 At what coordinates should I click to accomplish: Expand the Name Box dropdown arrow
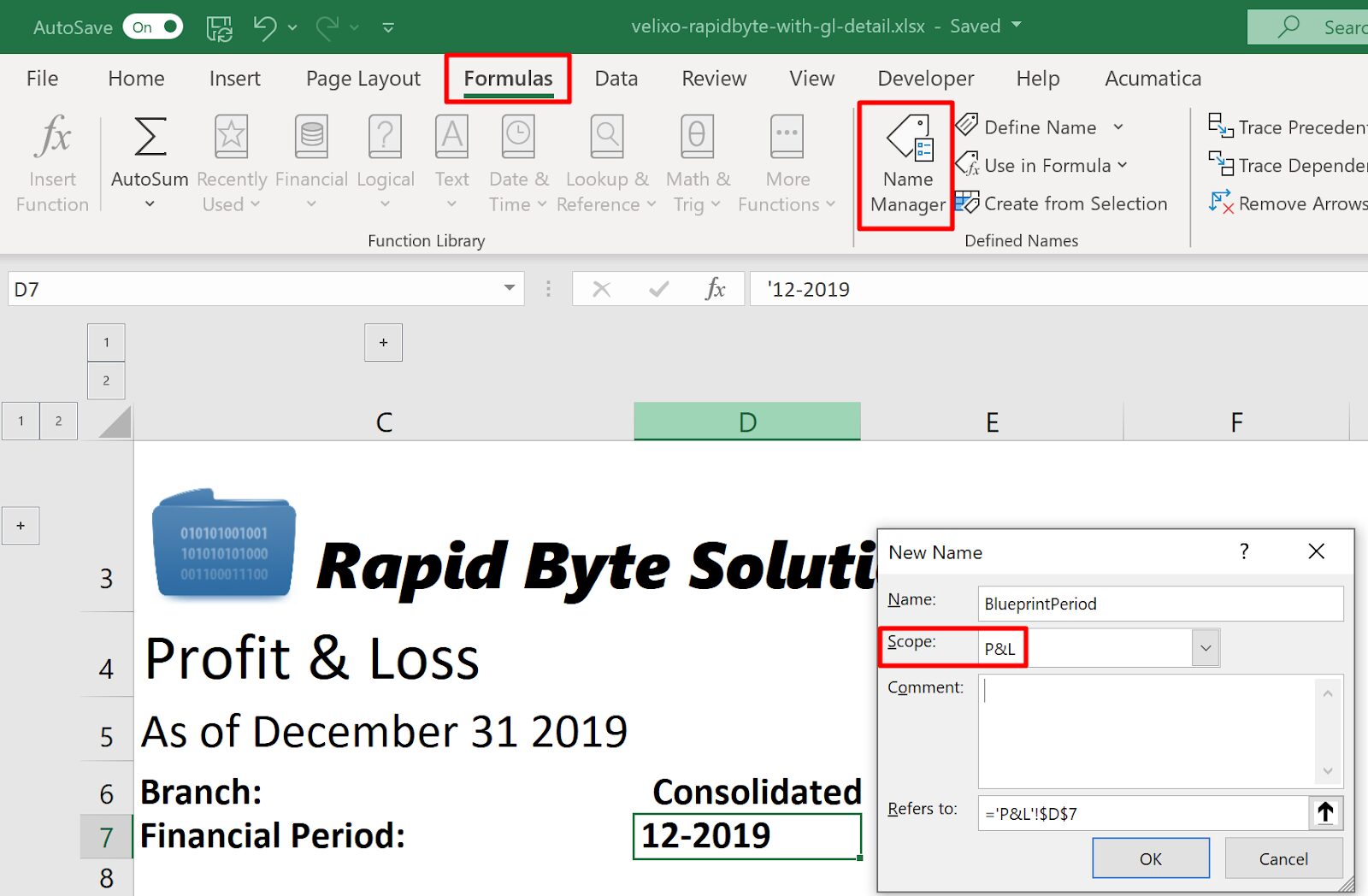(510, 288)
